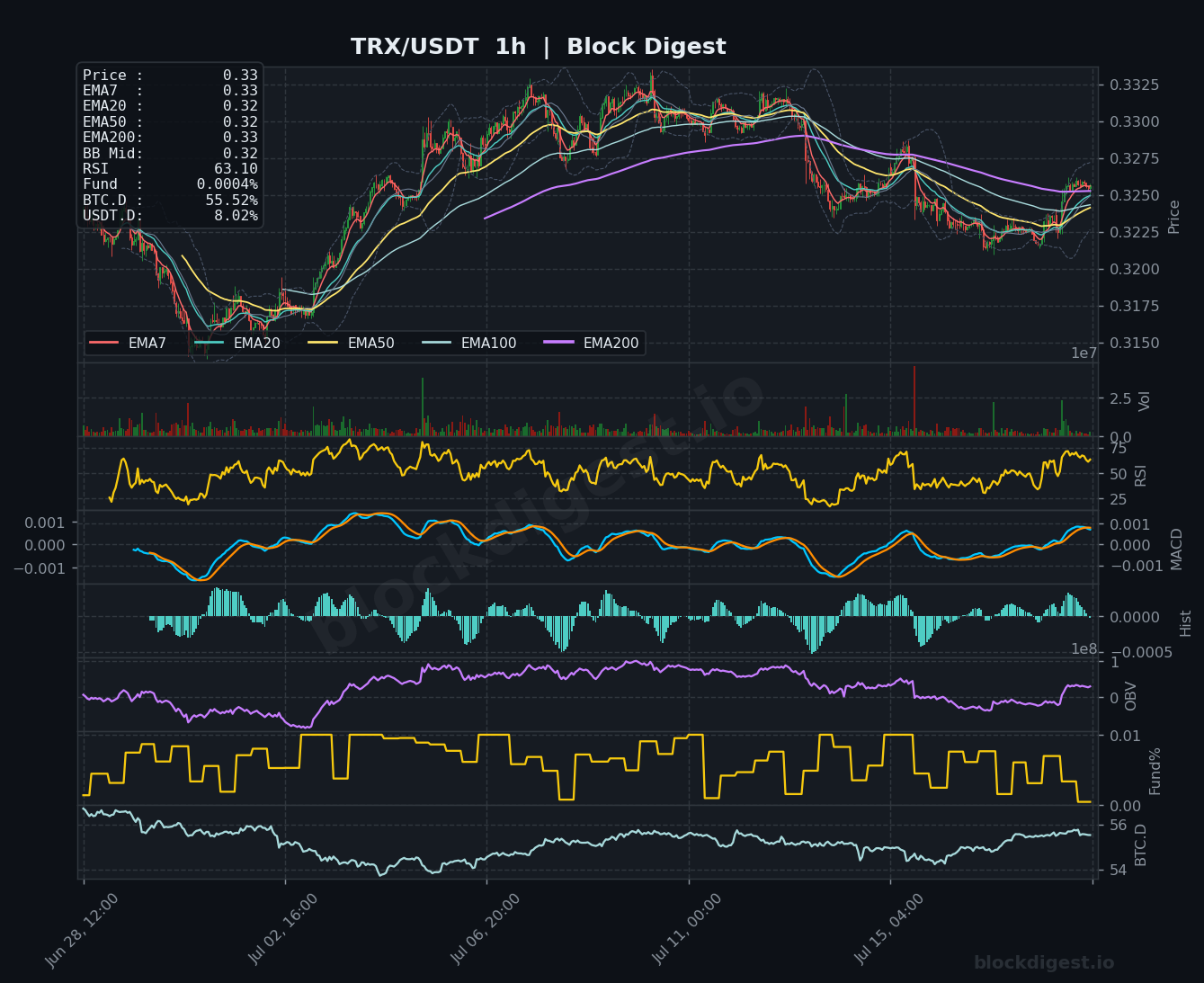Click the Vol axis title
This screenshot has height=983, width=1204.
tap(1144, 401)
